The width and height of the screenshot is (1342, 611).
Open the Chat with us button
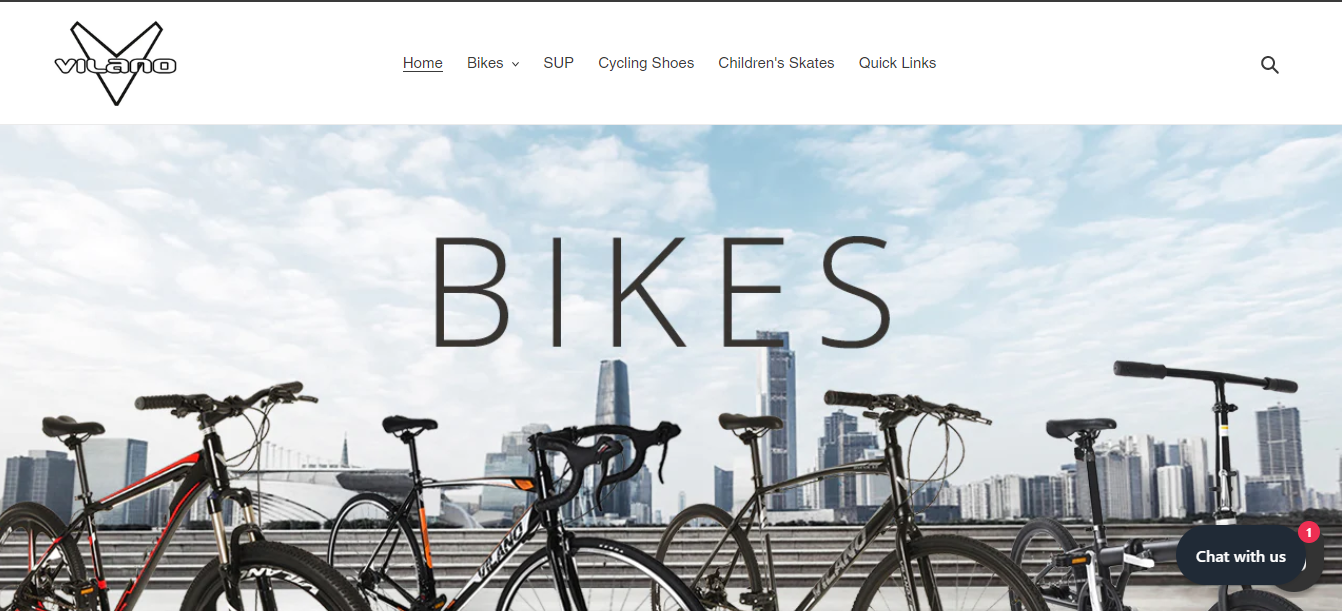1240,556
